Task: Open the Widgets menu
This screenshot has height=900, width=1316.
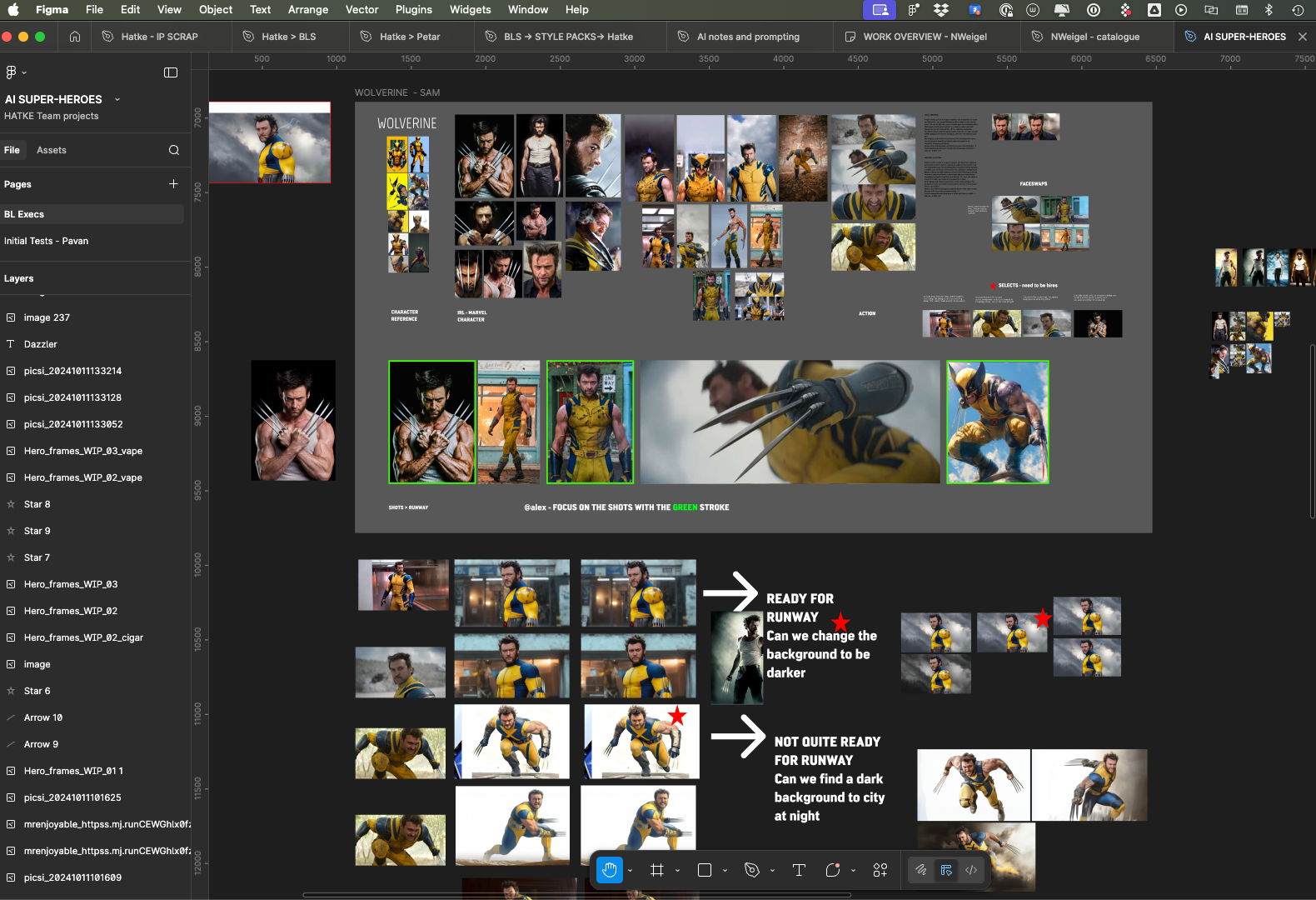Action: click(x=471, y=9)
